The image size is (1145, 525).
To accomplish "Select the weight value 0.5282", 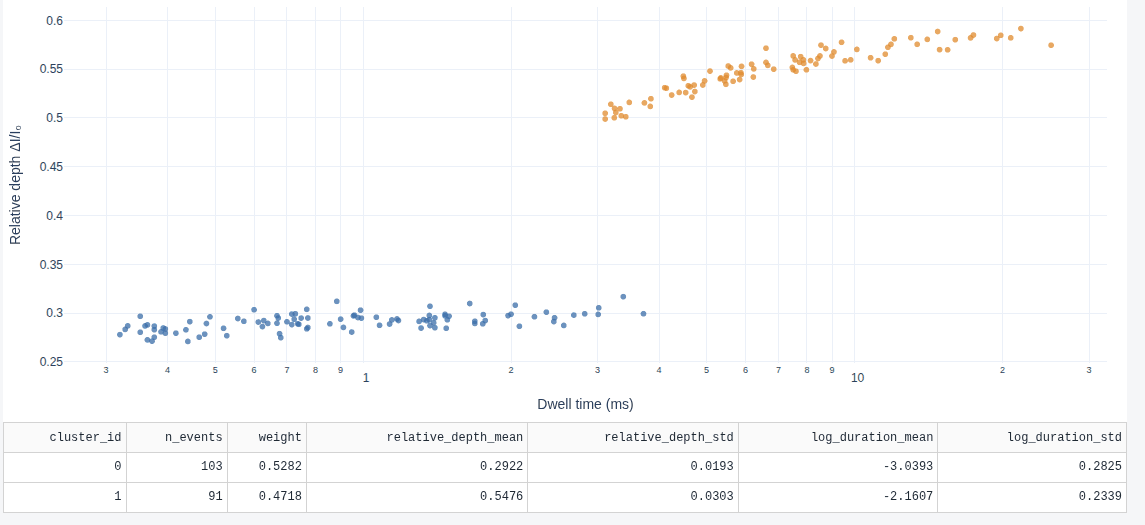I will tap(267, 467).
